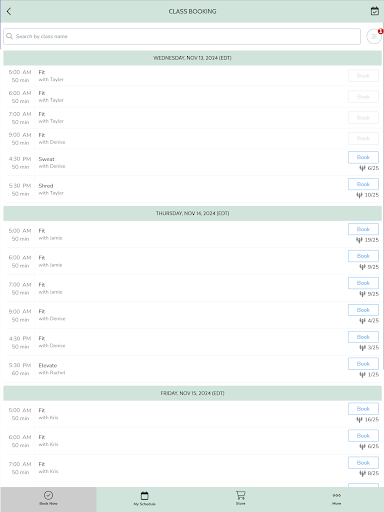
Task: Switch to My Schedule tab
Action: pos(144,498)
